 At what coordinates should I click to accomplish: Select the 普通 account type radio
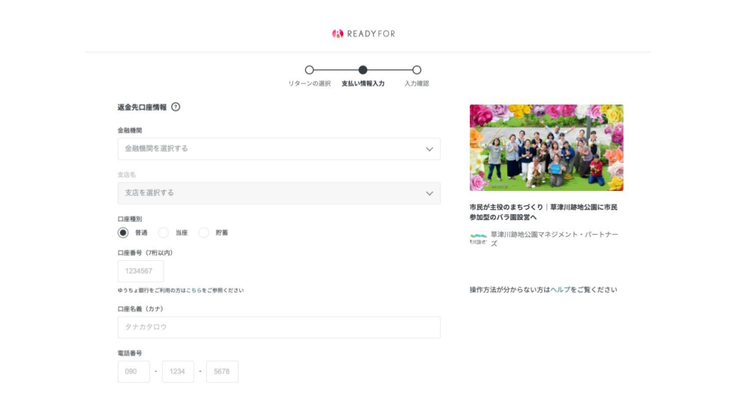click(x=123, y=232)
